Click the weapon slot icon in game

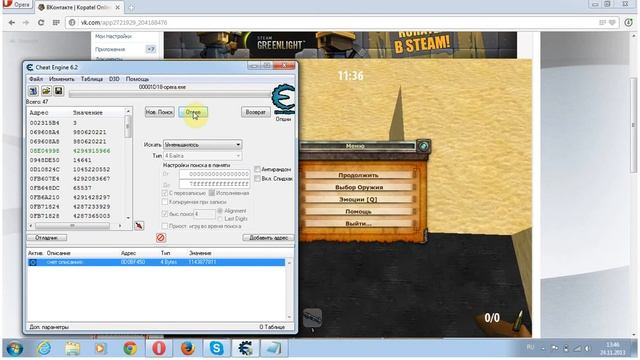(x=313, y=318)
